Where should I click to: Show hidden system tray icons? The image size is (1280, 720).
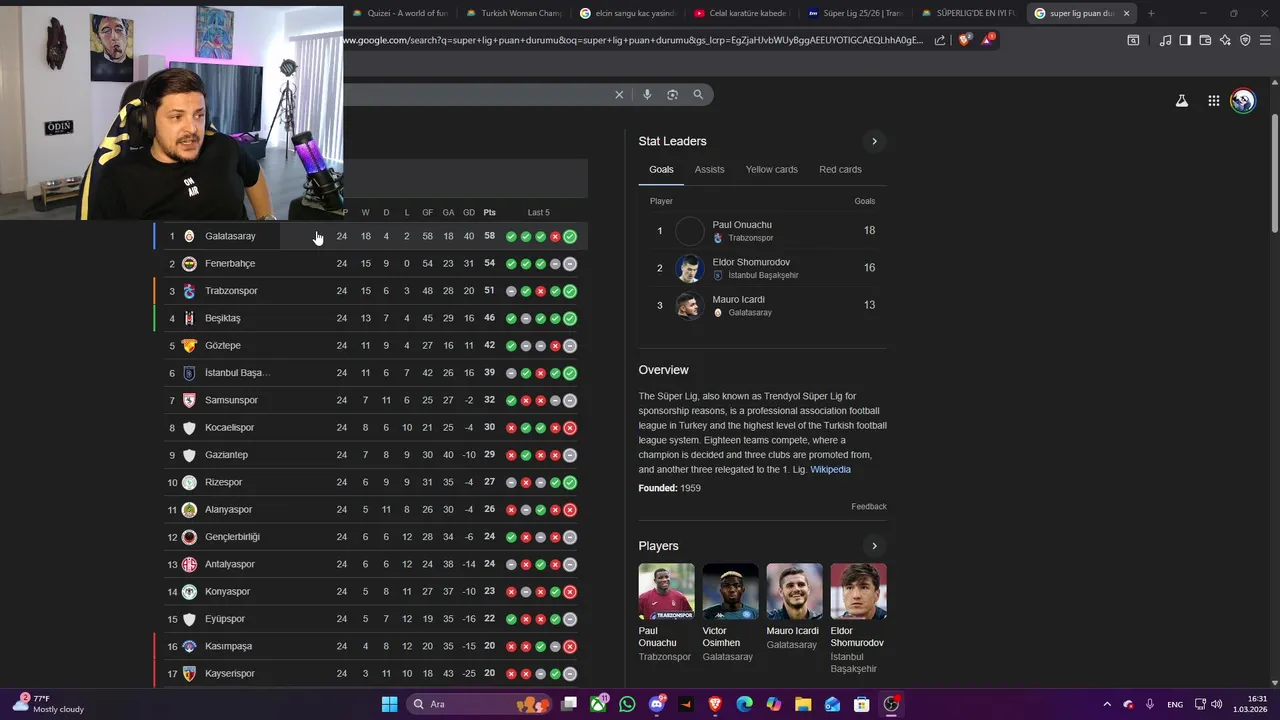pos(1107,704)
